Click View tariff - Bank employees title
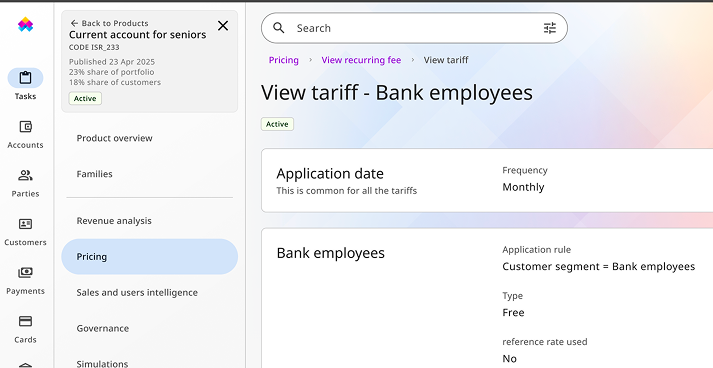Screen dimensions: 713x368 (x=397, y=93)
